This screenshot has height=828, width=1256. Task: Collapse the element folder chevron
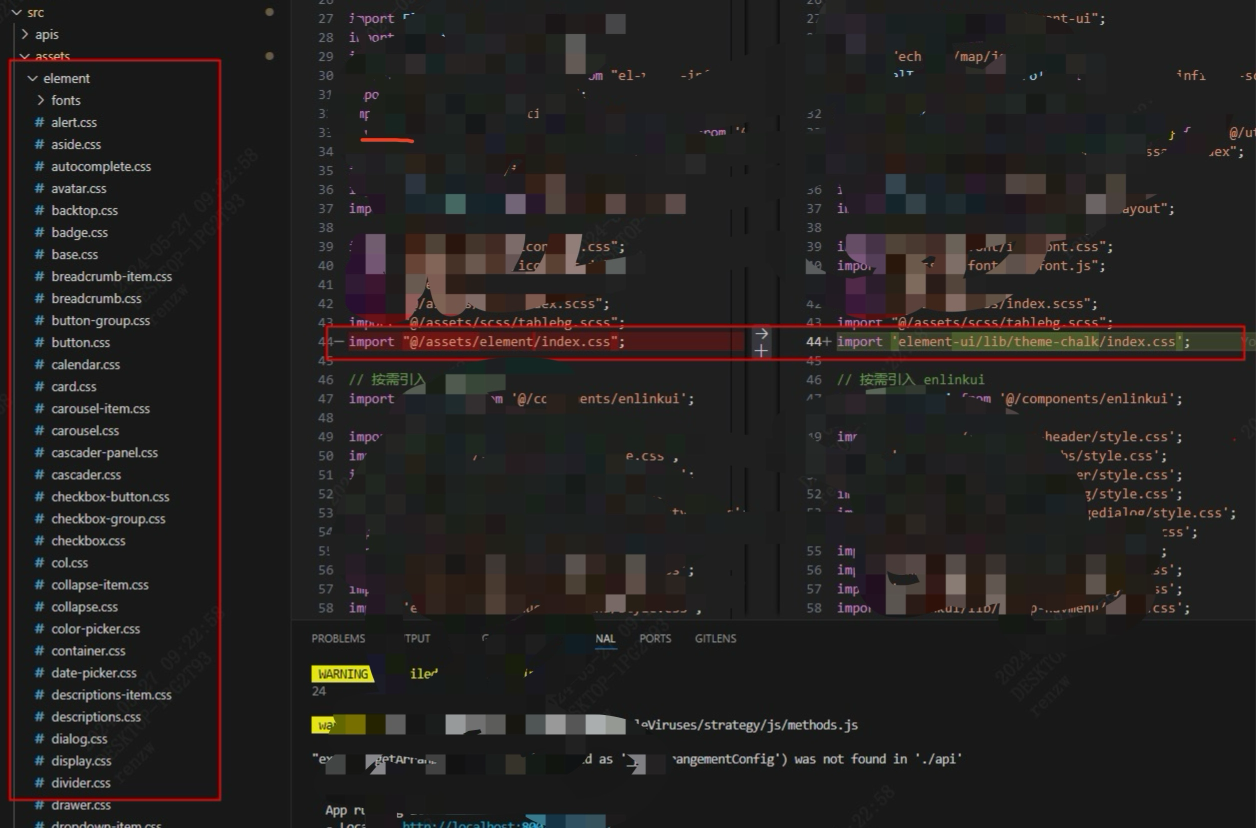tap(33, 78)
